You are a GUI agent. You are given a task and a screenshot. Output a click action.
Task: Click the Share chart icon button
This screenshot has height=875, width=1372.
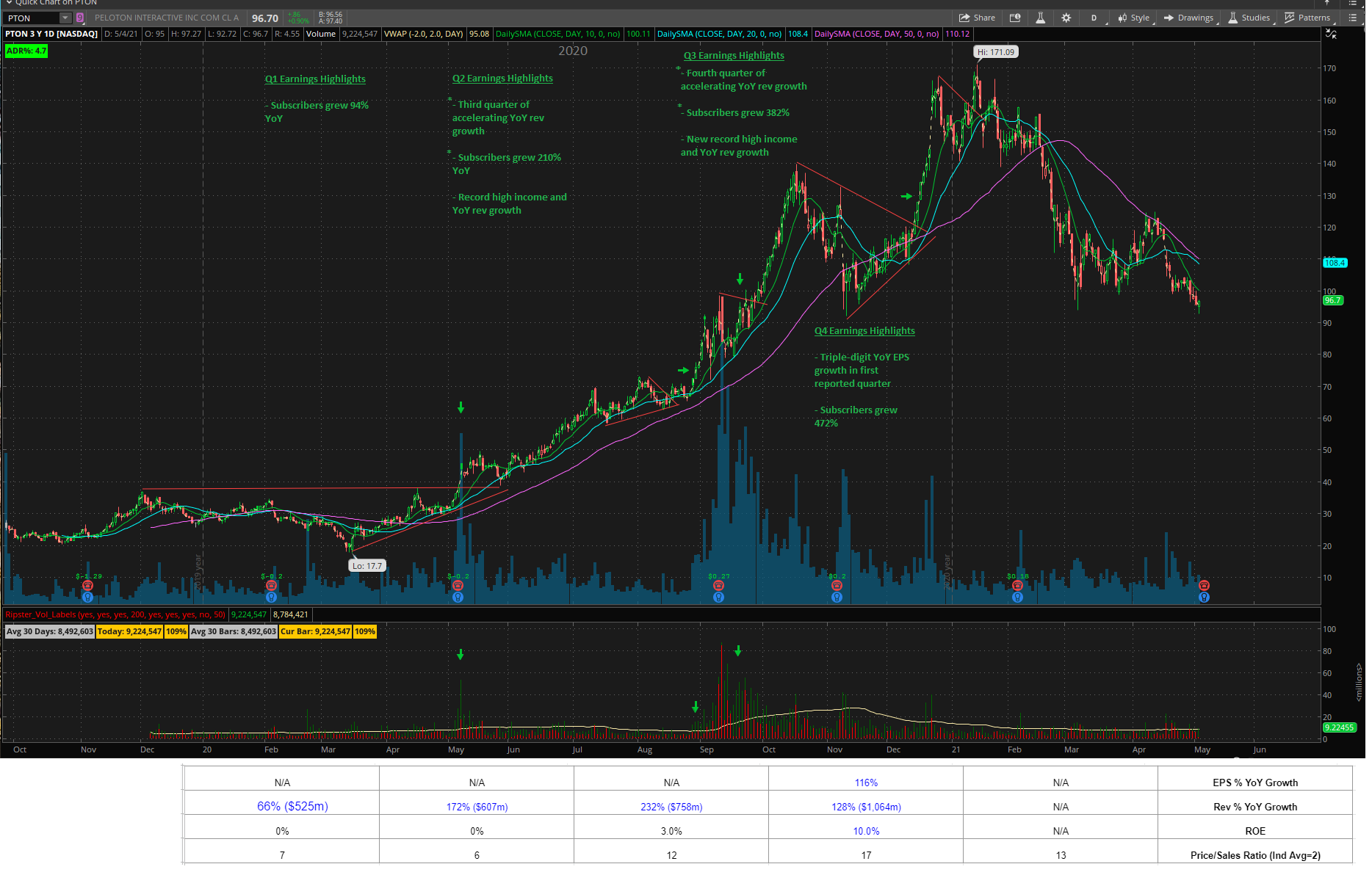pyautogui.click(x=976, y=18)
